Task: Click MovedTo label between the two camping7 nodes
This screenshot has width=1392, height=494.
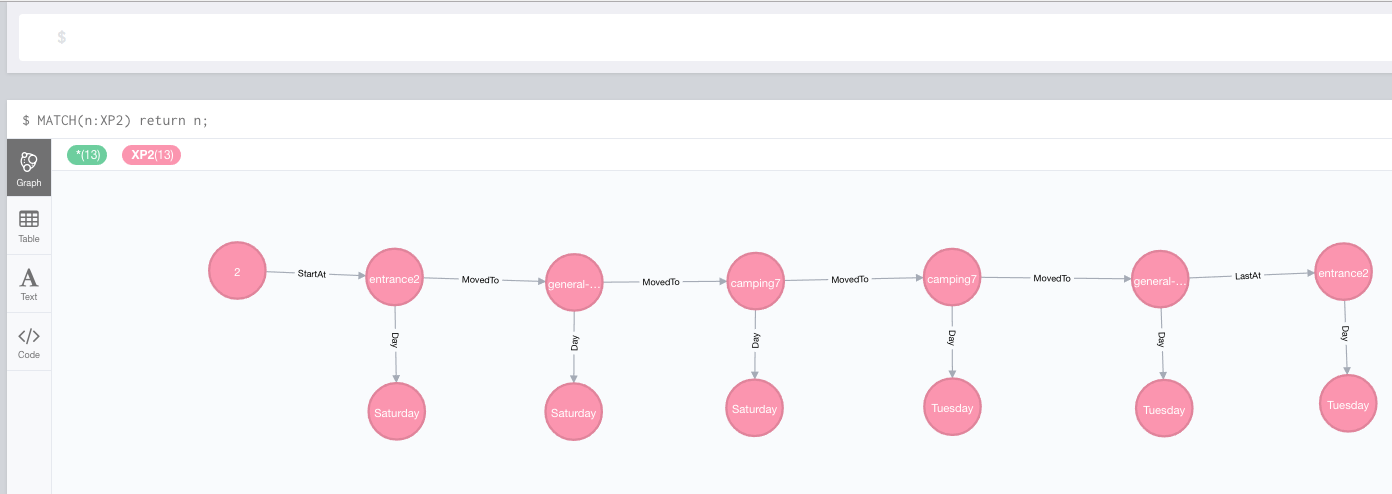Action: tap(850, 280)
